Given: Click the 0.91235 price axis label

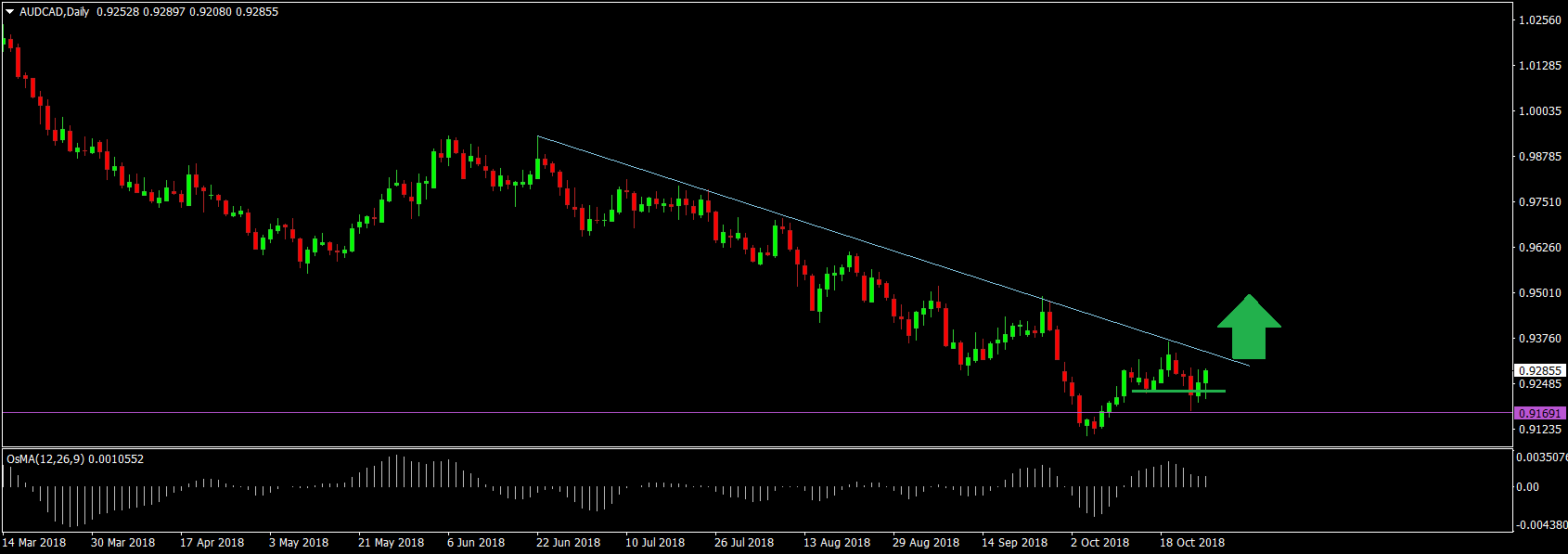Looking at the screenshot, I should pyautogui.click(x=1539, y=430).
